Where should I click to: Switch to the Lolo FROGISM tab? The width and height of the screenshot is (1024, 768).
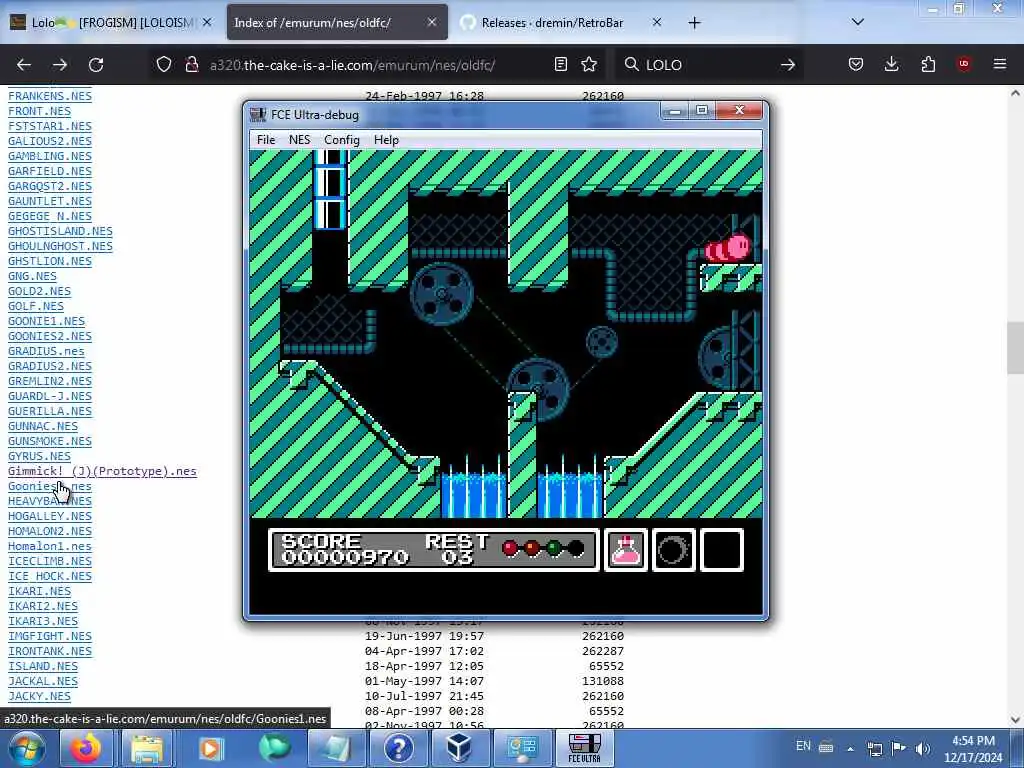[111, 22]
